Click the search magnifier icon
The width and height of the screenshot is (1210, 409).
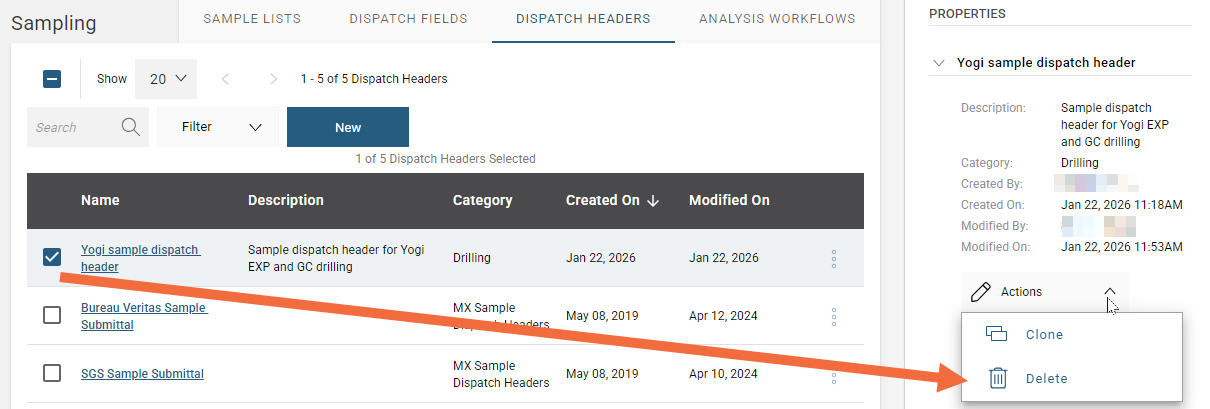130,127
